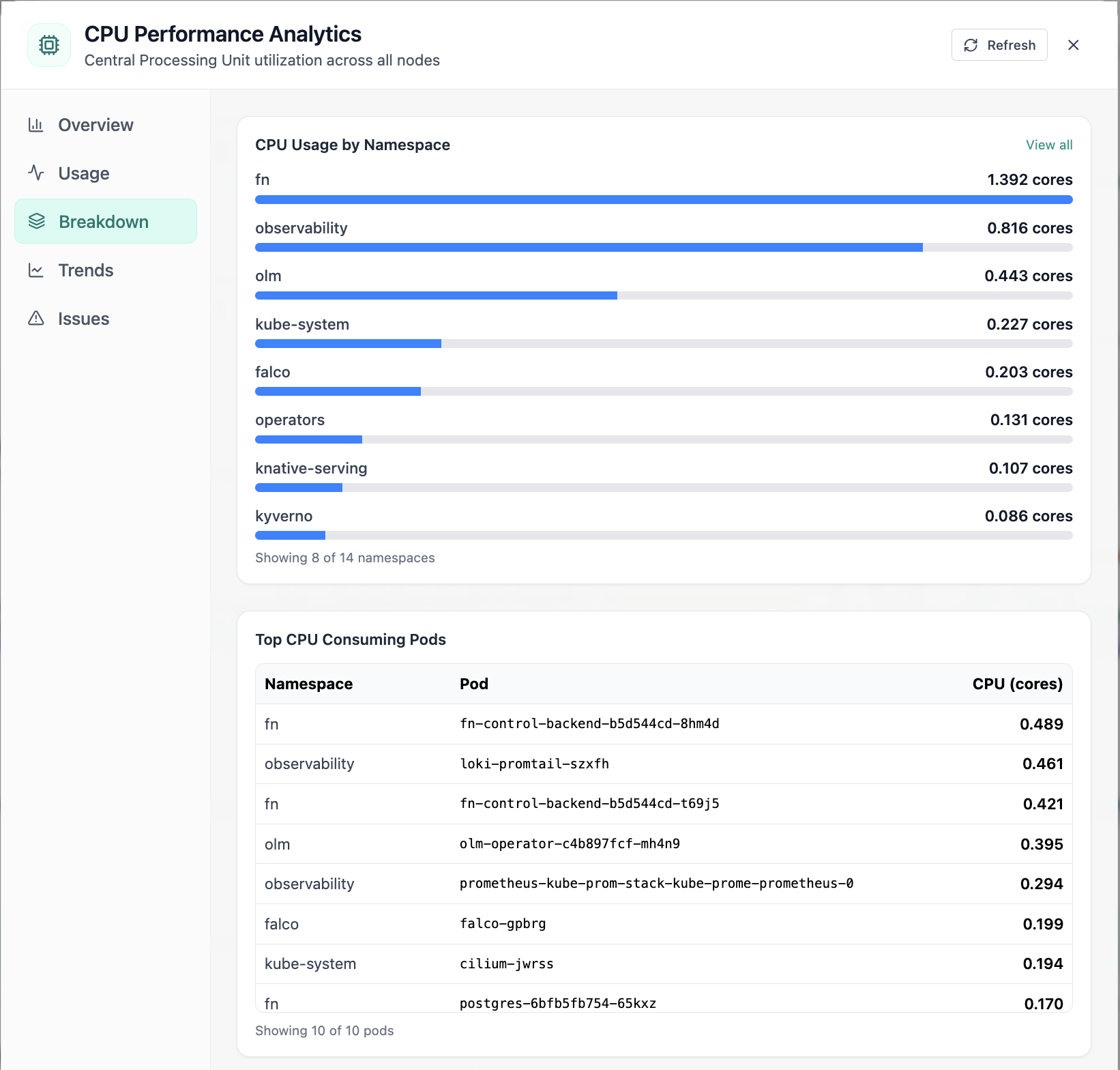Click the 0.131 cores value

click(1031, 420)
